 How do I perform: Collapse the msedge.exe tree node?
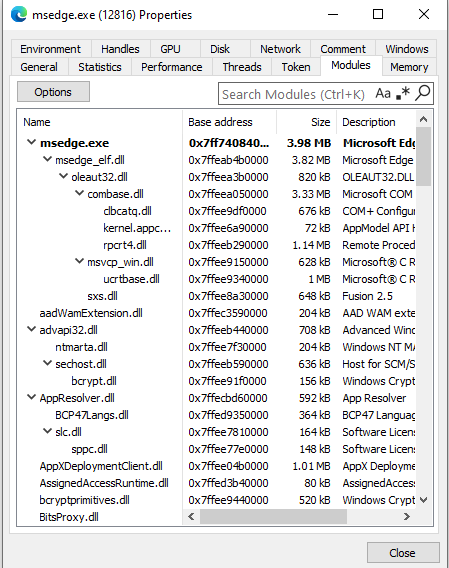(32, 142)
